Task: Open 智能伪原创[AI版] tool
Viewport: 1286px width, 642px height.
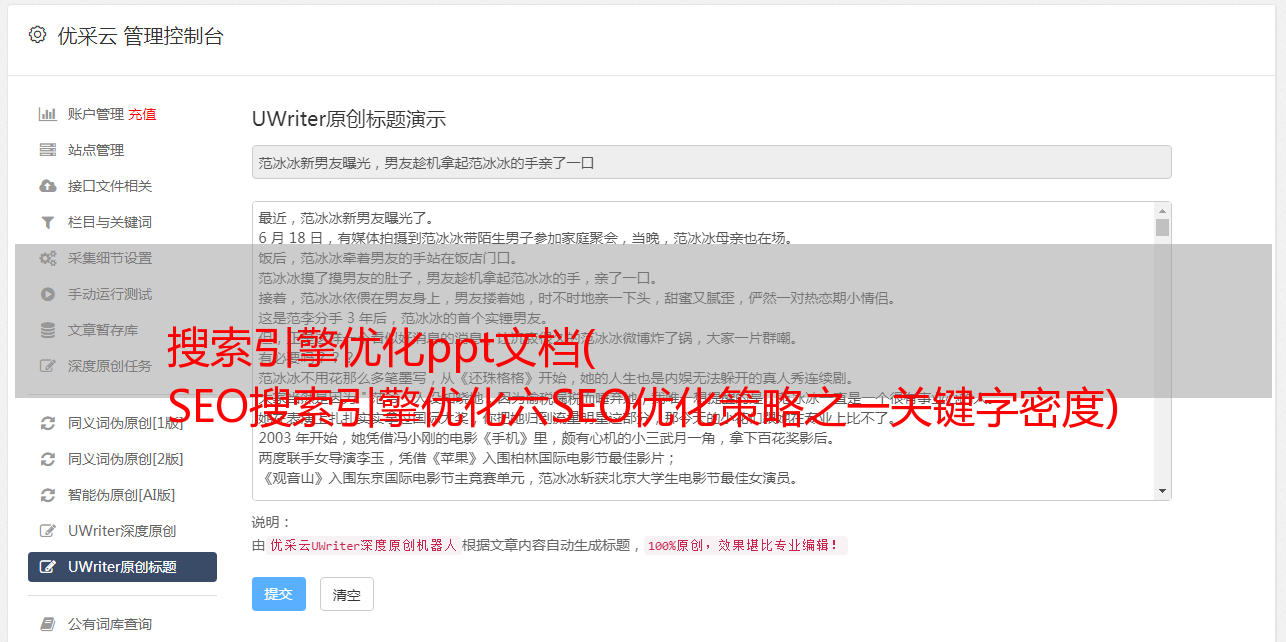Action: tap(122, 495)
